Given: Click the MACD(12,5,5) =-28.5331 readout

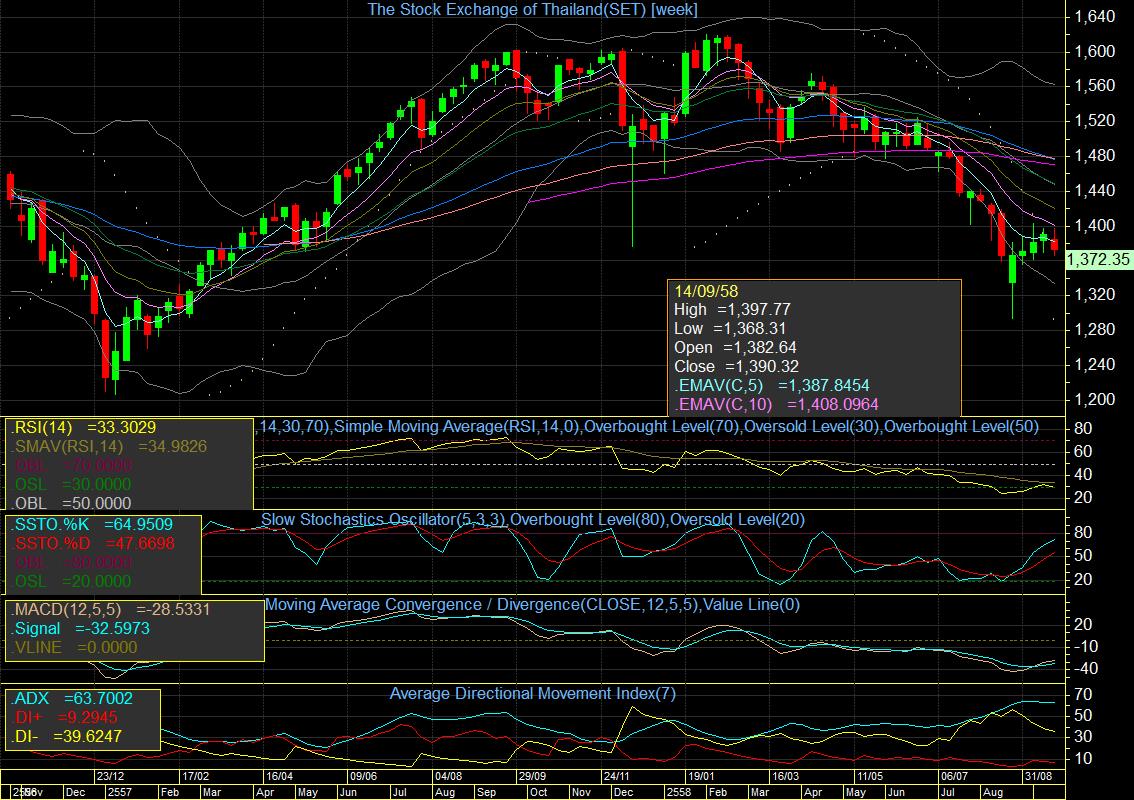Looking at the screenshot, I should 111,610.
